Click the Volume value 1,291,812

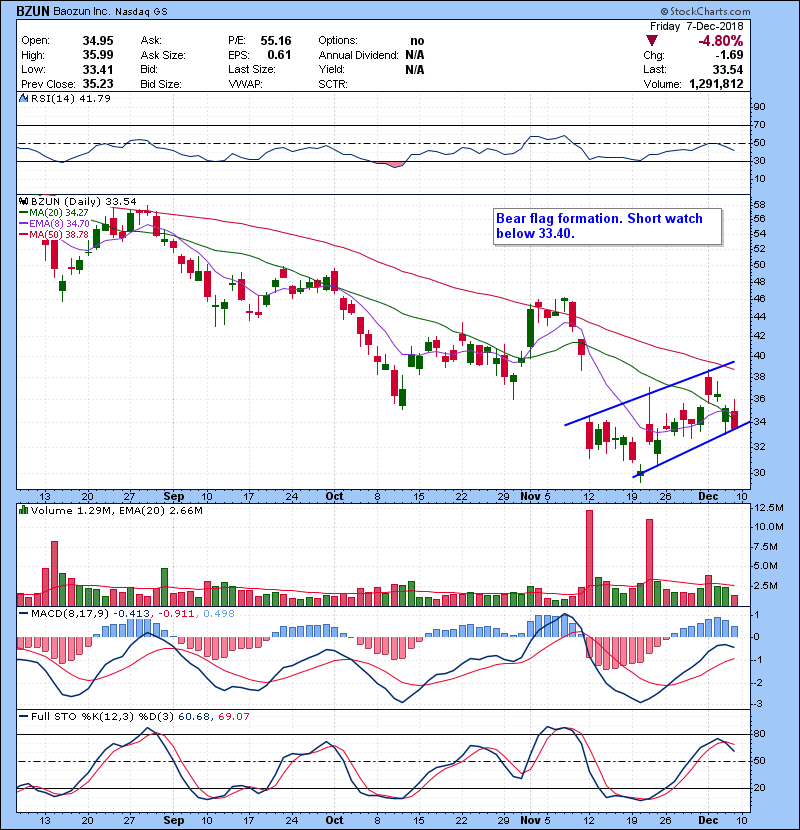pos(716,84)
